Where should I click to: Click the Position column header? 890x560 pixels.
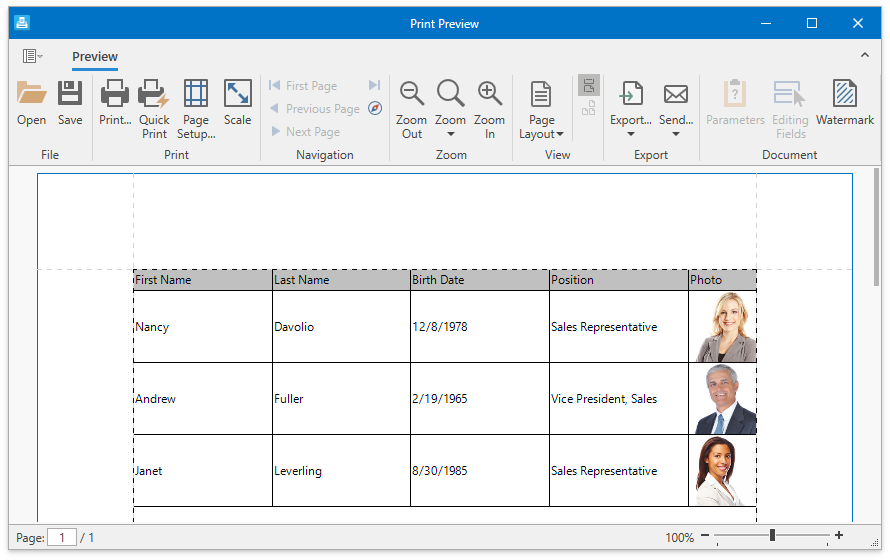[x=619, y=280]
